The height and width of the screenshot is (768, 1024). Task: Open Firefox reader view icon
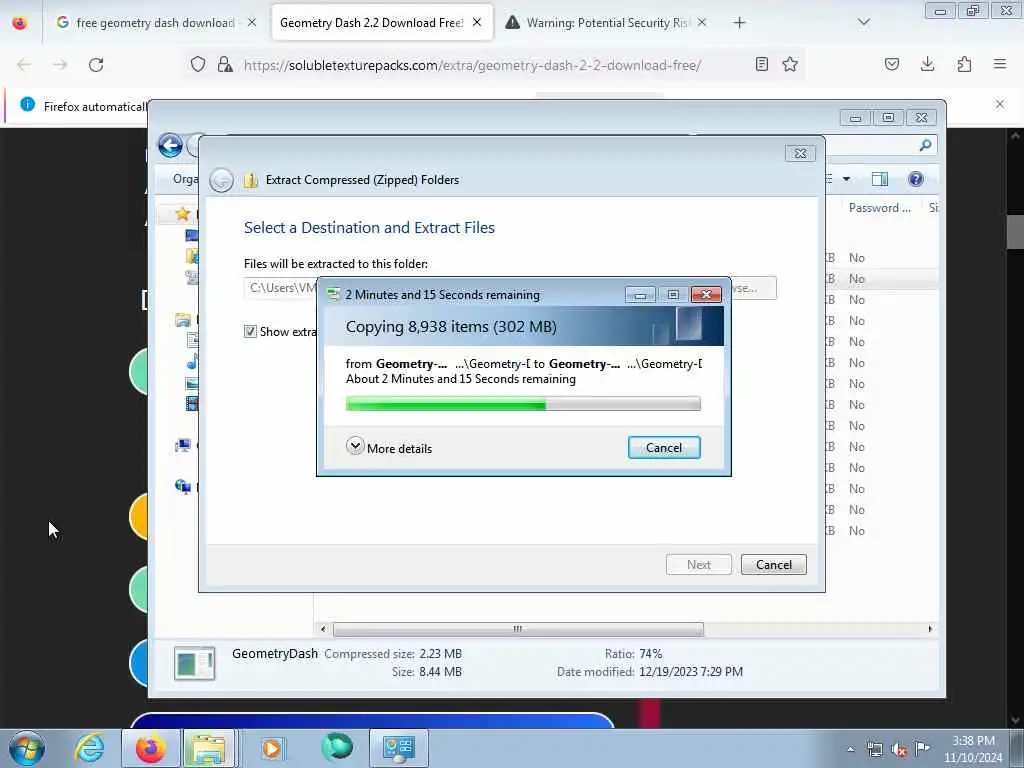(x=761, y=64)
